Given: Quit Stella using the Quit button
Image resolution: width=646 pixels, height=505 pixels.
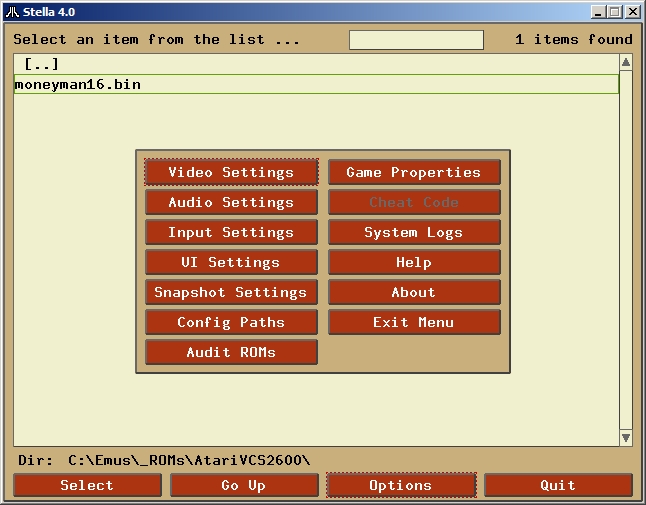Looking at the screenshot, I should 558,485.
